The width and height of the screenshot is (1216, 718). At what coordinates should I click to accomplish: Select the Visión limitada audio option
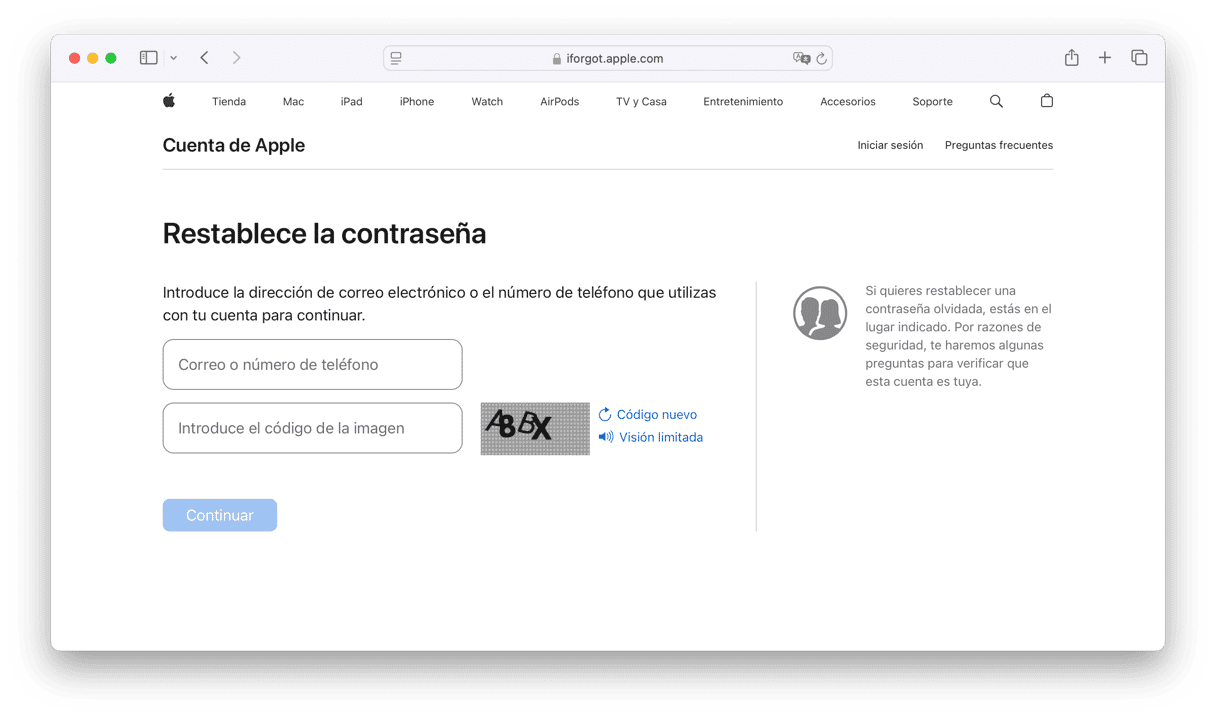pyautogui.click(x=650, y=437)
